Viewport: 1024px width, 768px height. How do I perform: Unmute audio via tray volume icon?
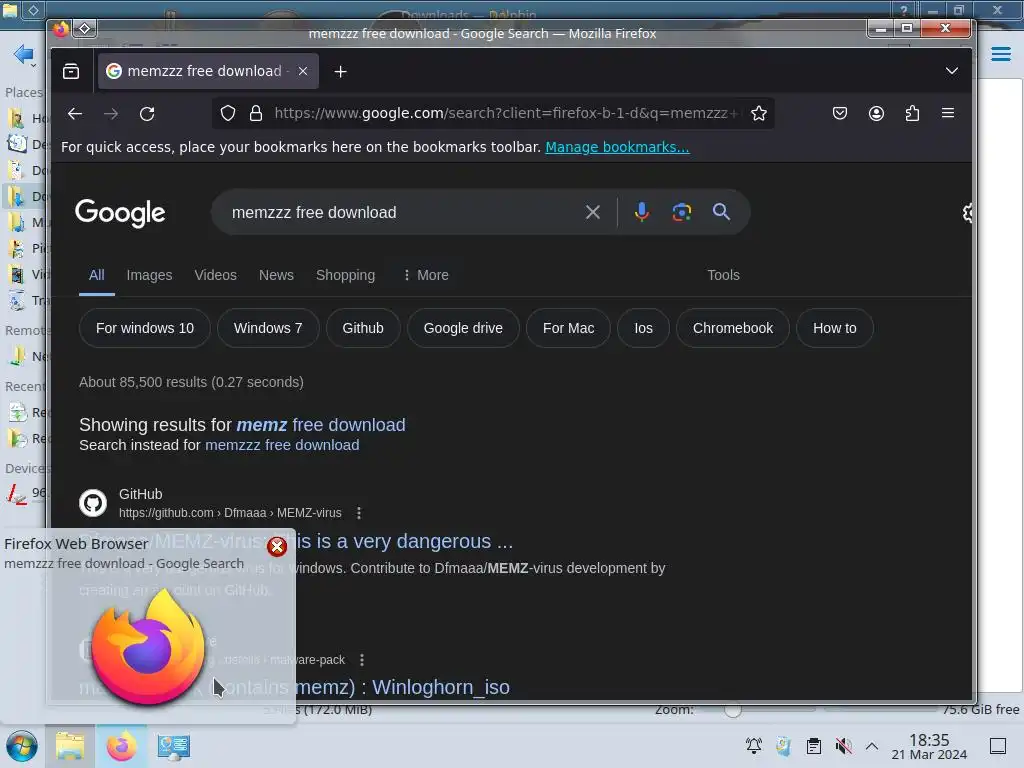pos(844,745)
